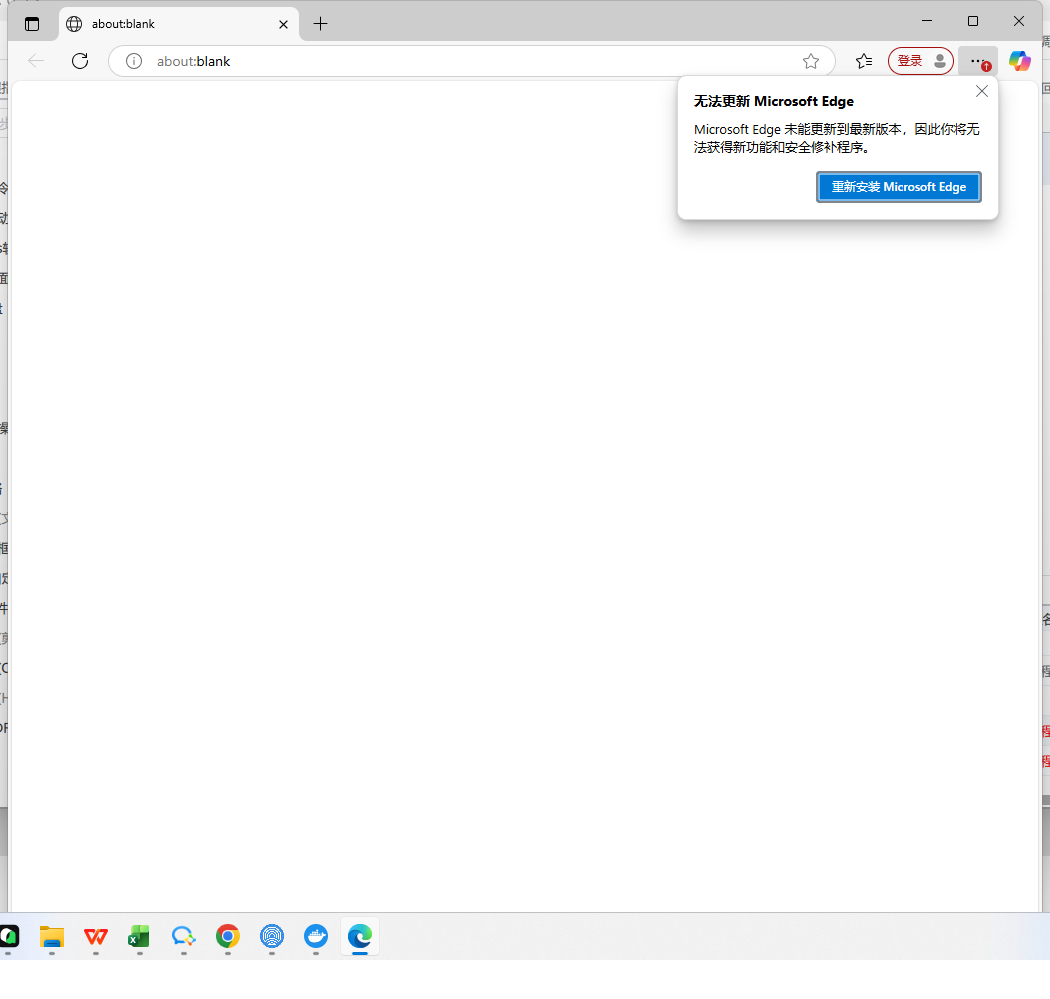Focus the address bar showing about:blank
Screen dimensions: 1050x999
click(x=471, y=61)
